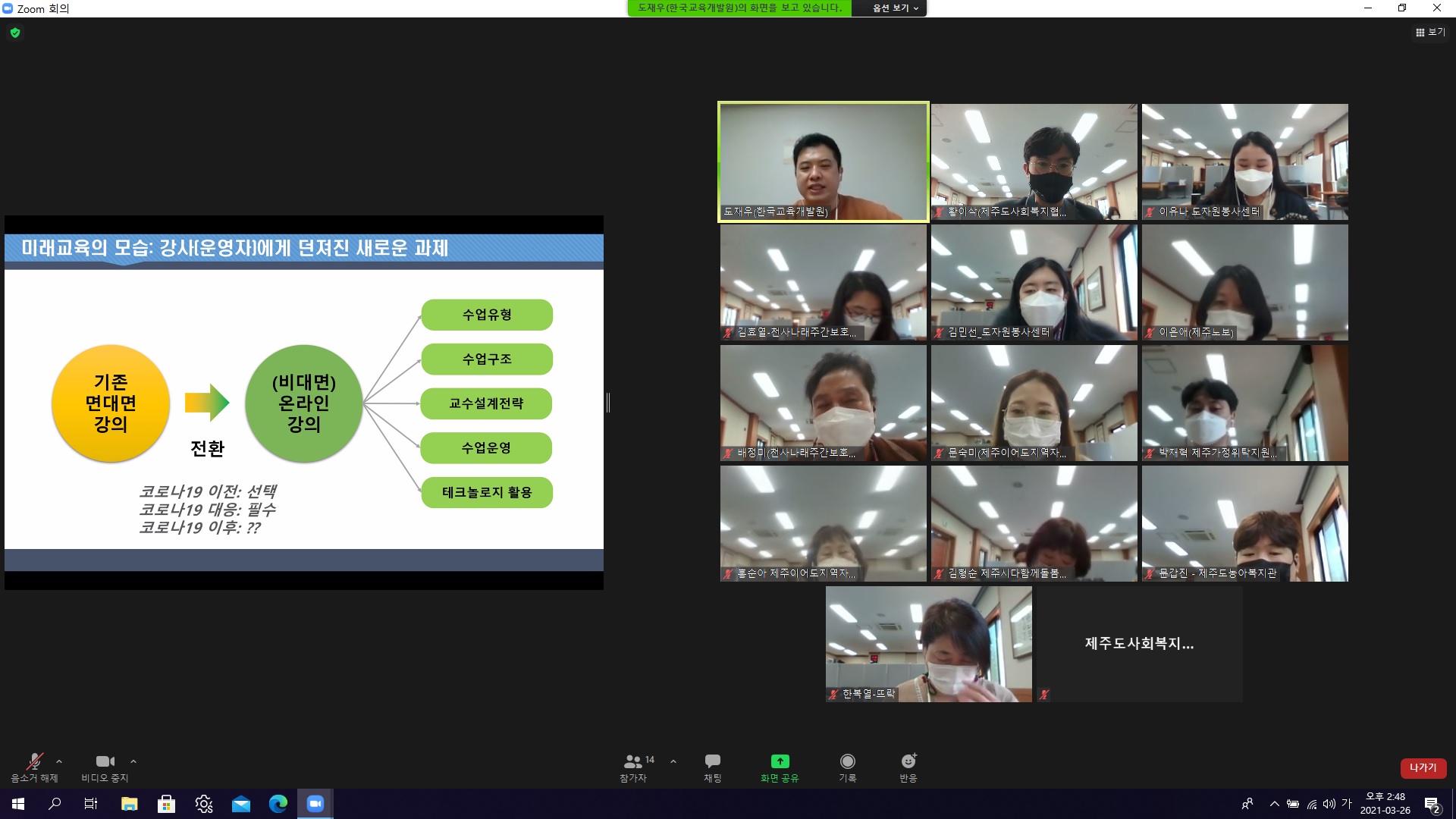Open the 보기 view layout menu
The height and width of the screenshot is (819, 1456).
point(1430,33)
